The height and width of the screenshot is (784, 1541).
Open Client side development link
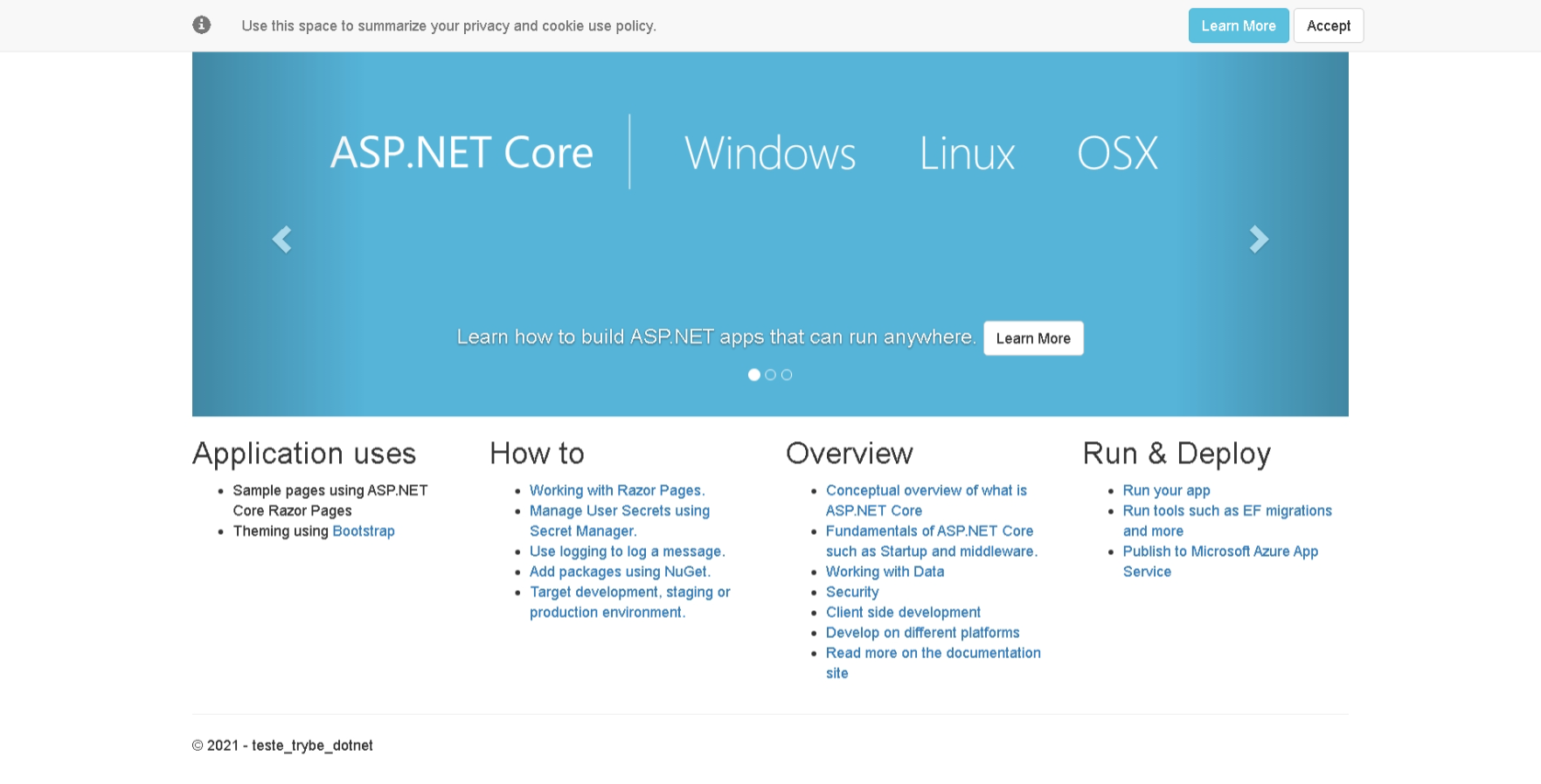903,613
